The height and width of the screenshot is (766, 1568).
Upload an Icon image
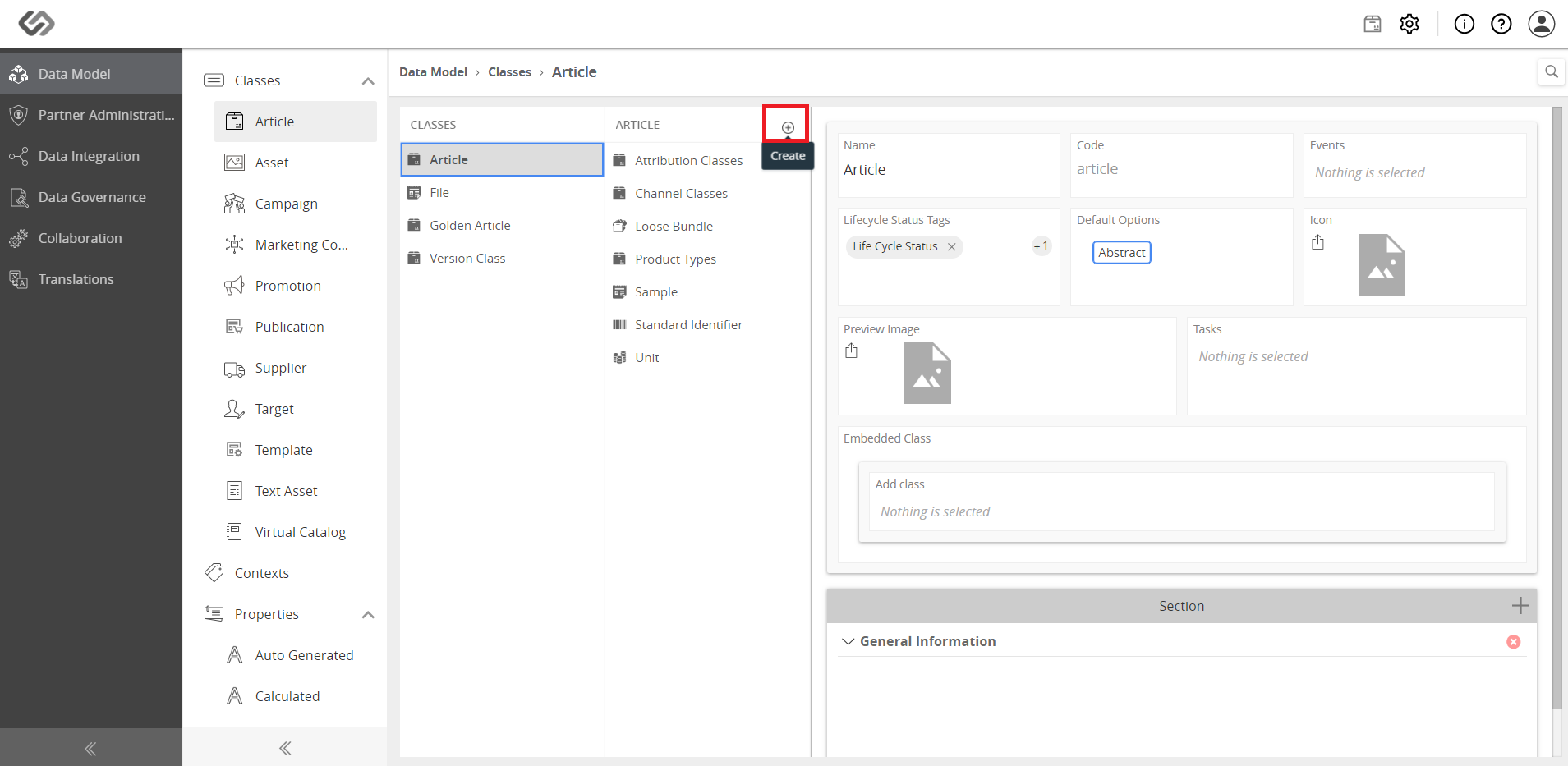tap(1317, 242)
